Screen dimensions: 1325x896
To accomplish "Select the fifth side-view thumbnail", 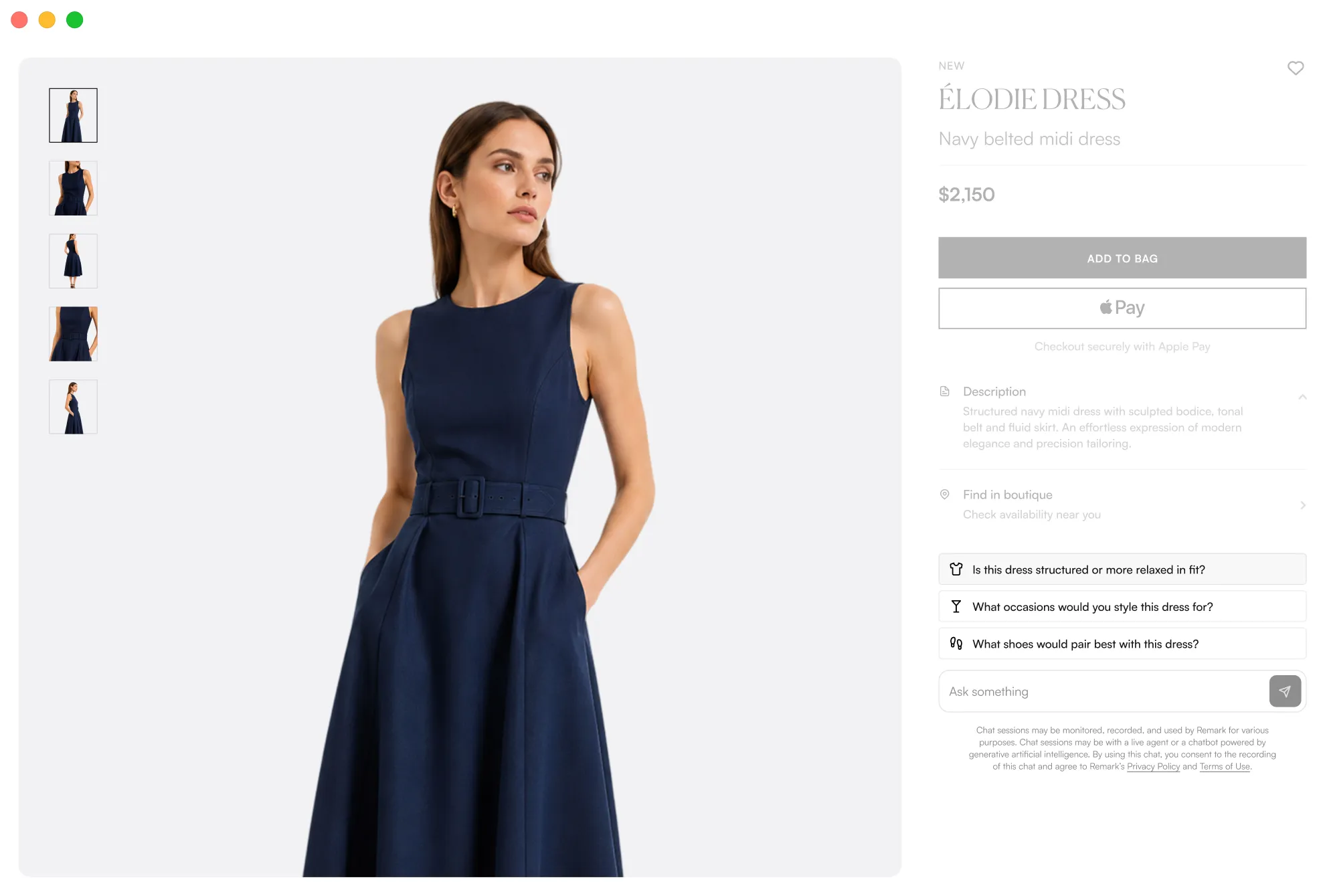I will click(74, 407).
